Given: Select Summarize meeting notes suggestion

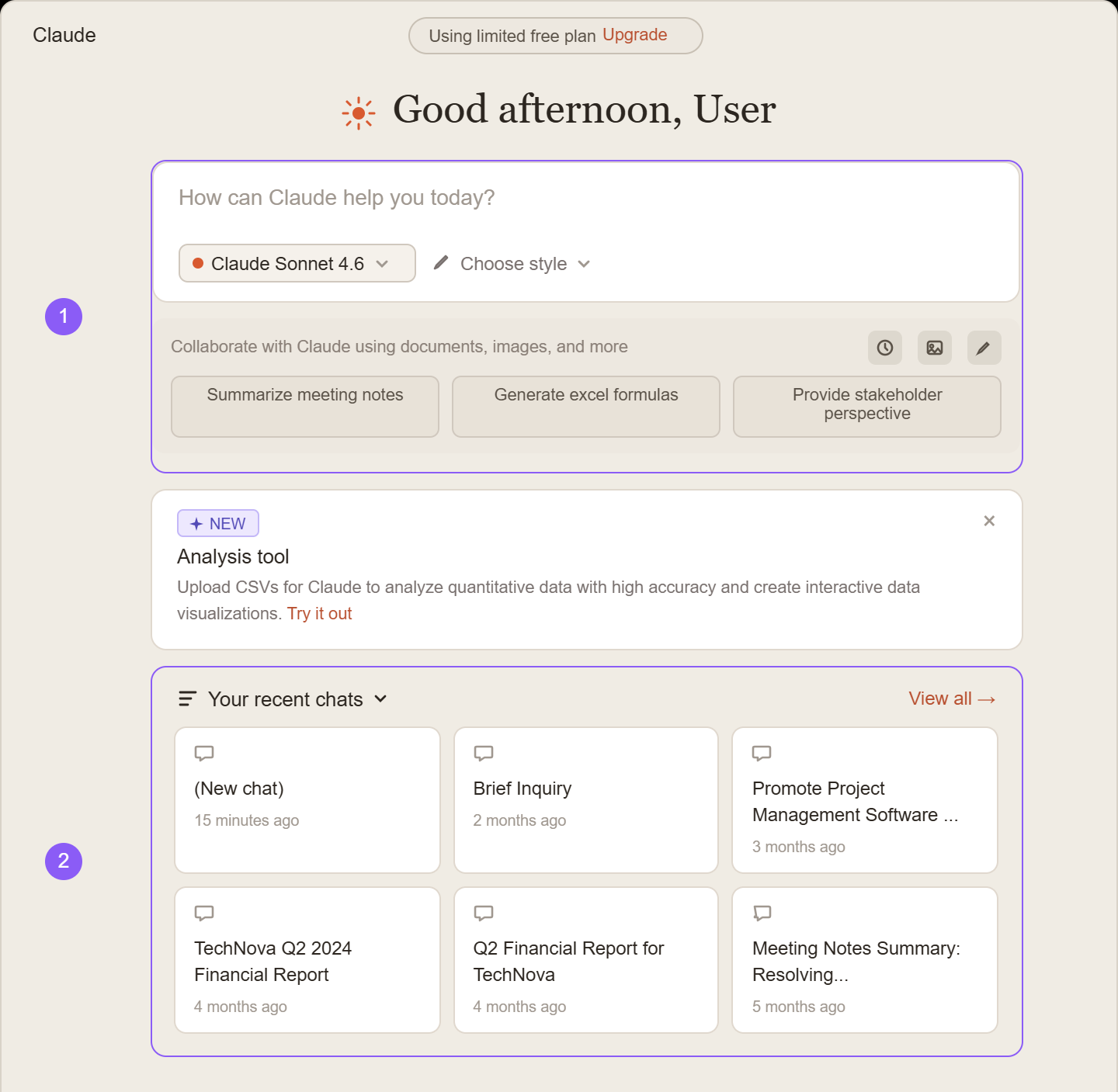Looking at the screenshot, I should (305, 406).
